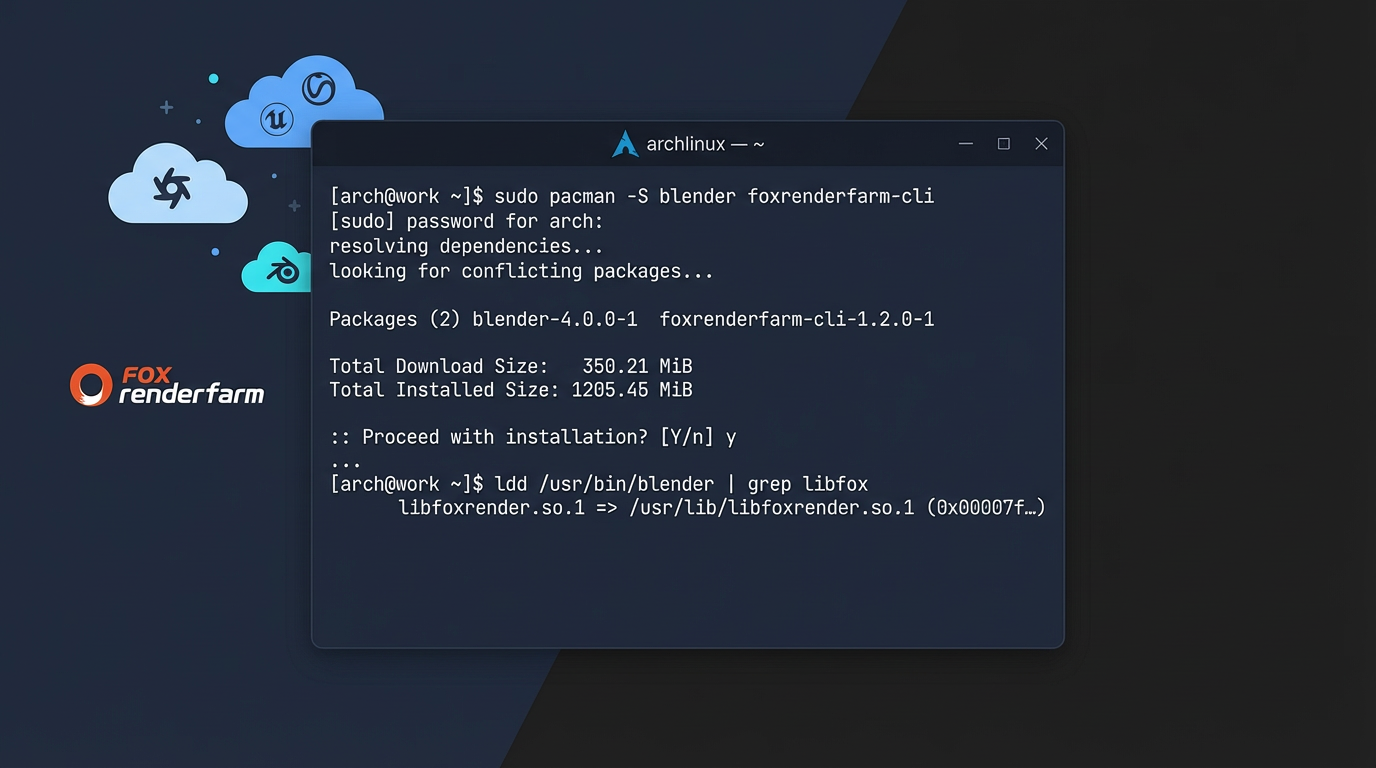The width and height of the screenshot is (1376, 768).
Task: Click the "Proceed with installation? [Y/n]" prompt
Action: click(x=532, y=437)
